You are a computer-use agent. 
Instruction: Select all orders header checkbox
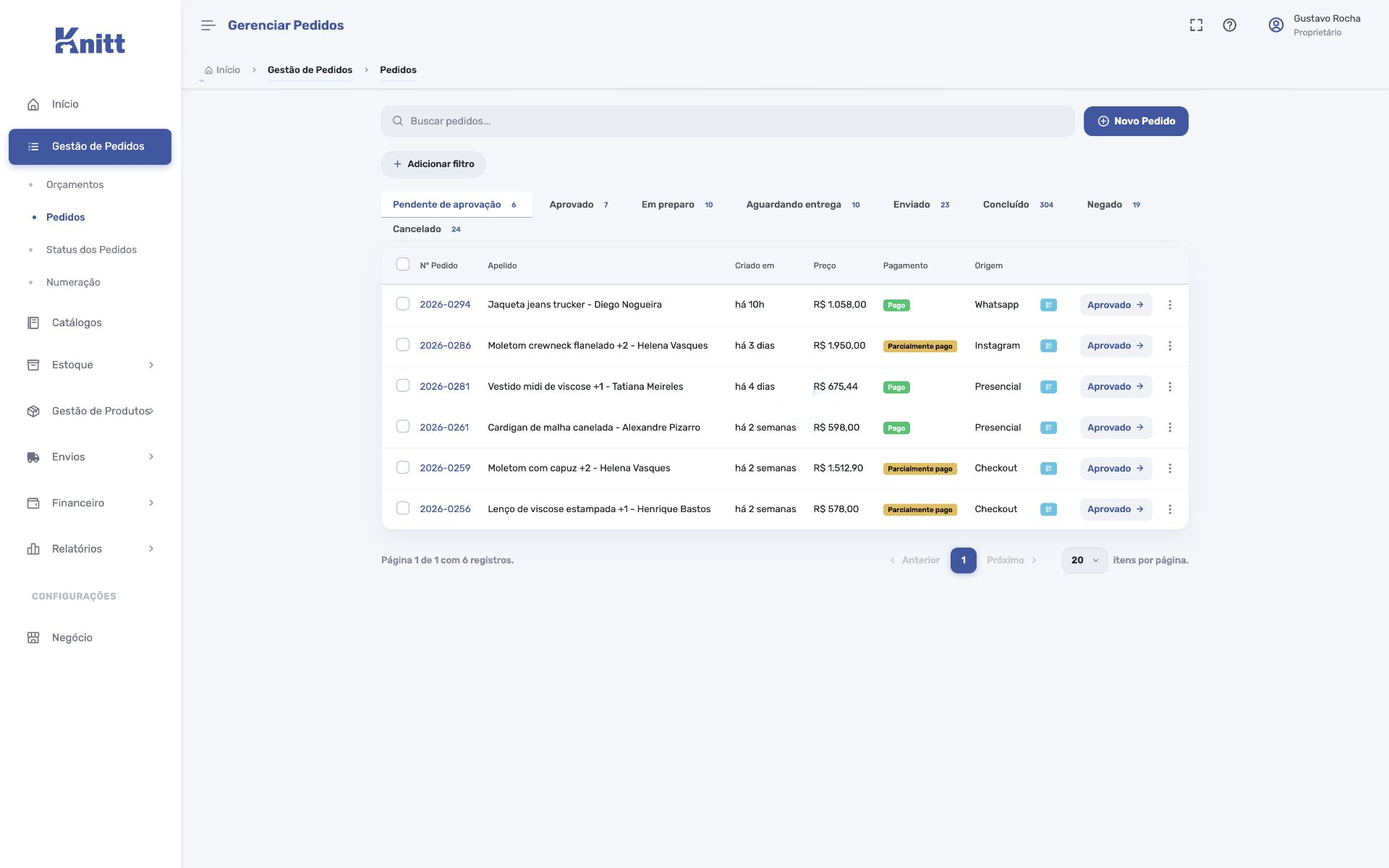point(403,264)
